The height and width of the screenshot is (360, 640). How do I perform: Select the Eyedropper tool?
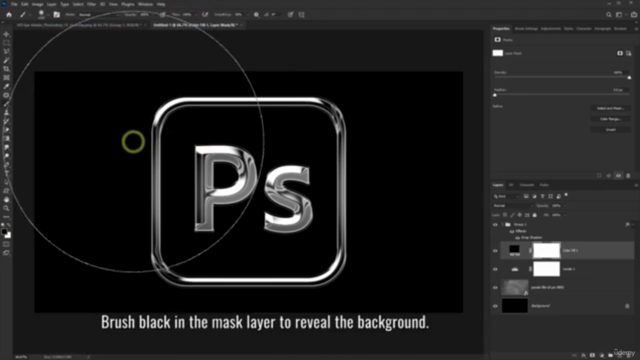pos(6,87)
